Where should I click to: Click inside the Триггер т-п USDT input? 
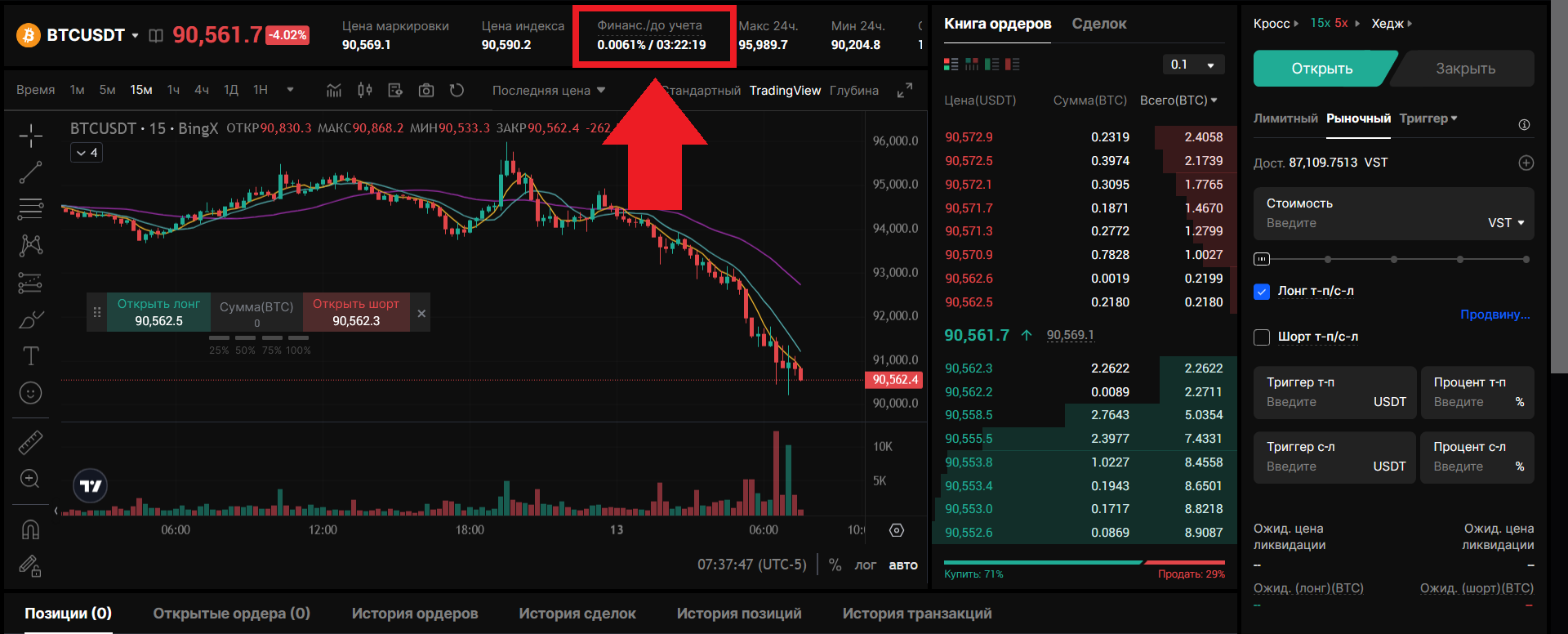coord(1335,393)
